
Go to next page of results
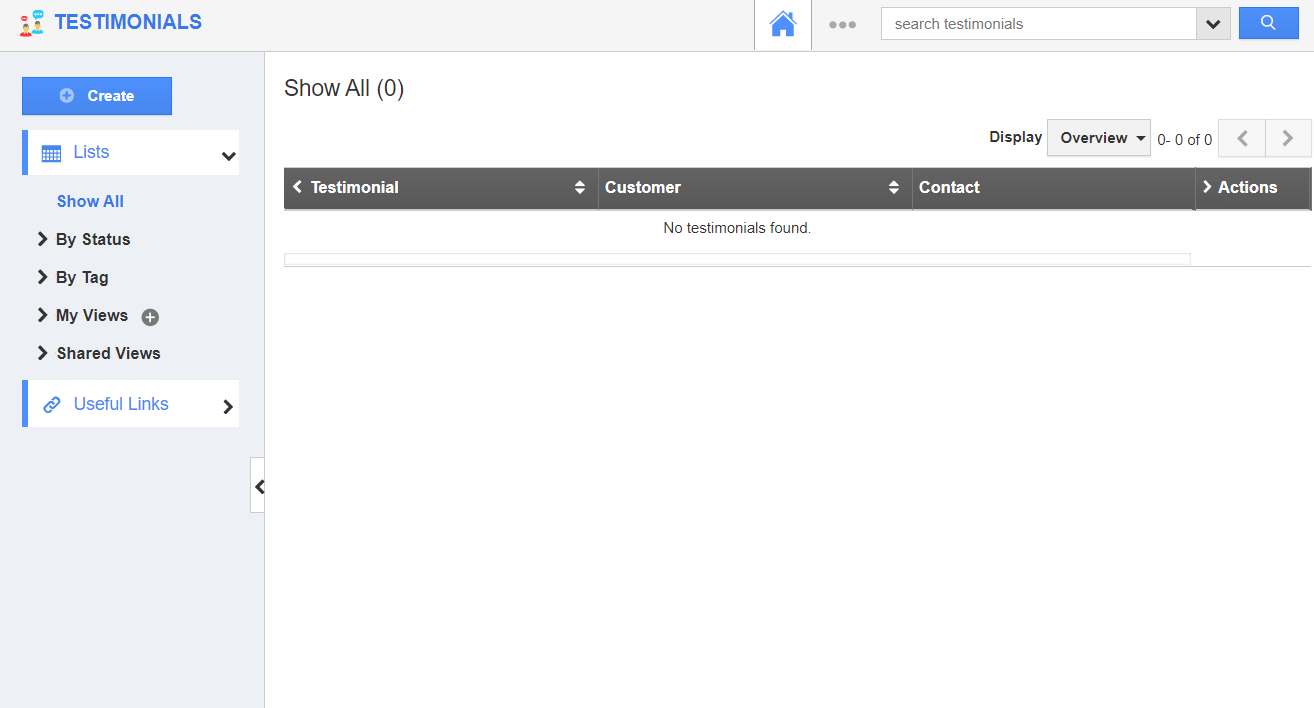click(1288, 139)
